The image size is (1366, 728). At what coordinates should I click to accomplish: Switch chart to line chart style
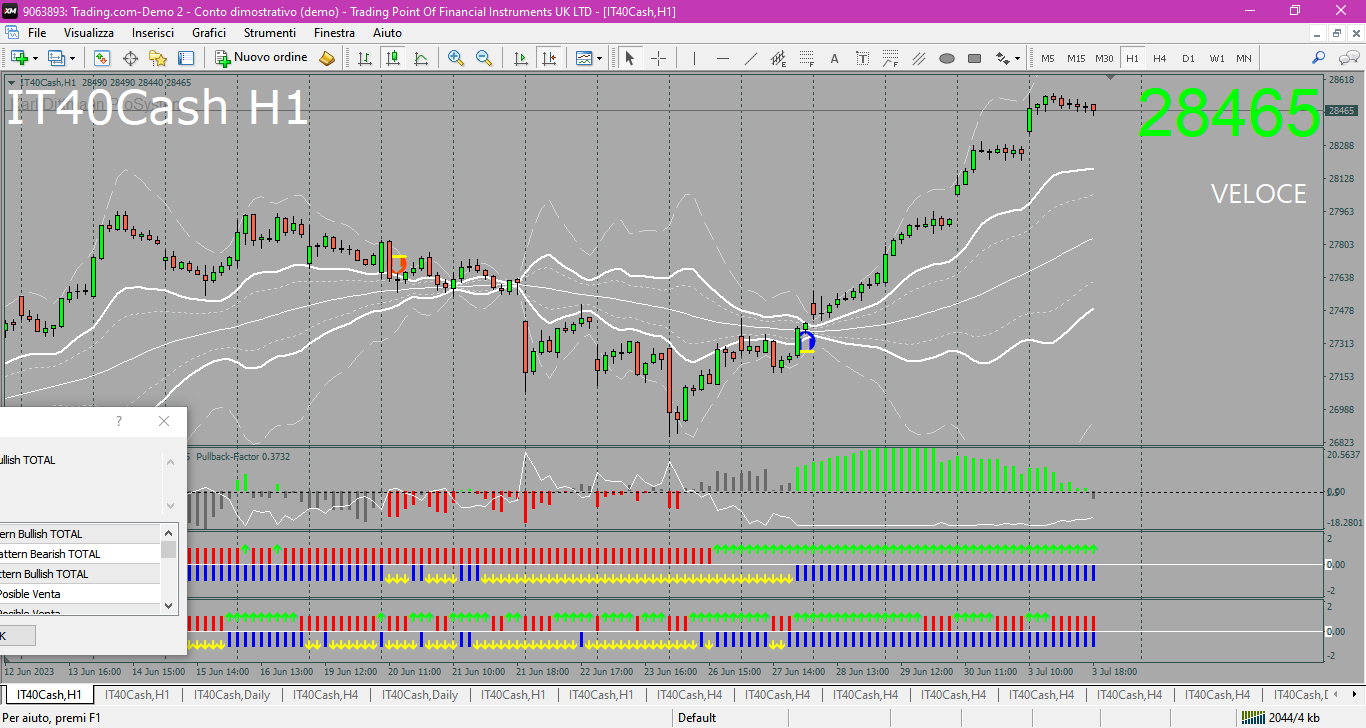point(421,58)
